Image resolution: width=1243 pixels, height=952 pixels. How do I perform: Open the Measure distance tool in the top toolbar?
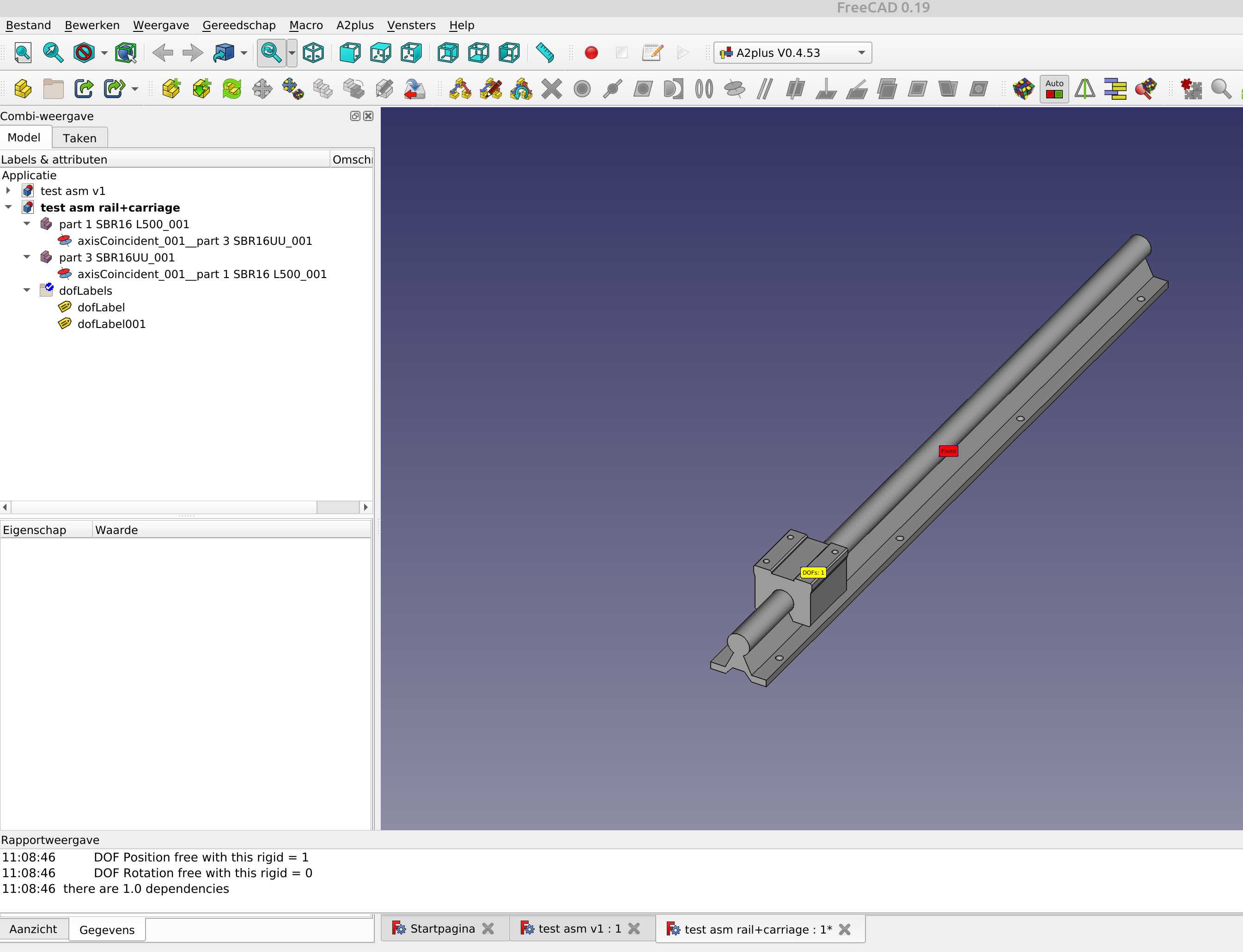545,52
